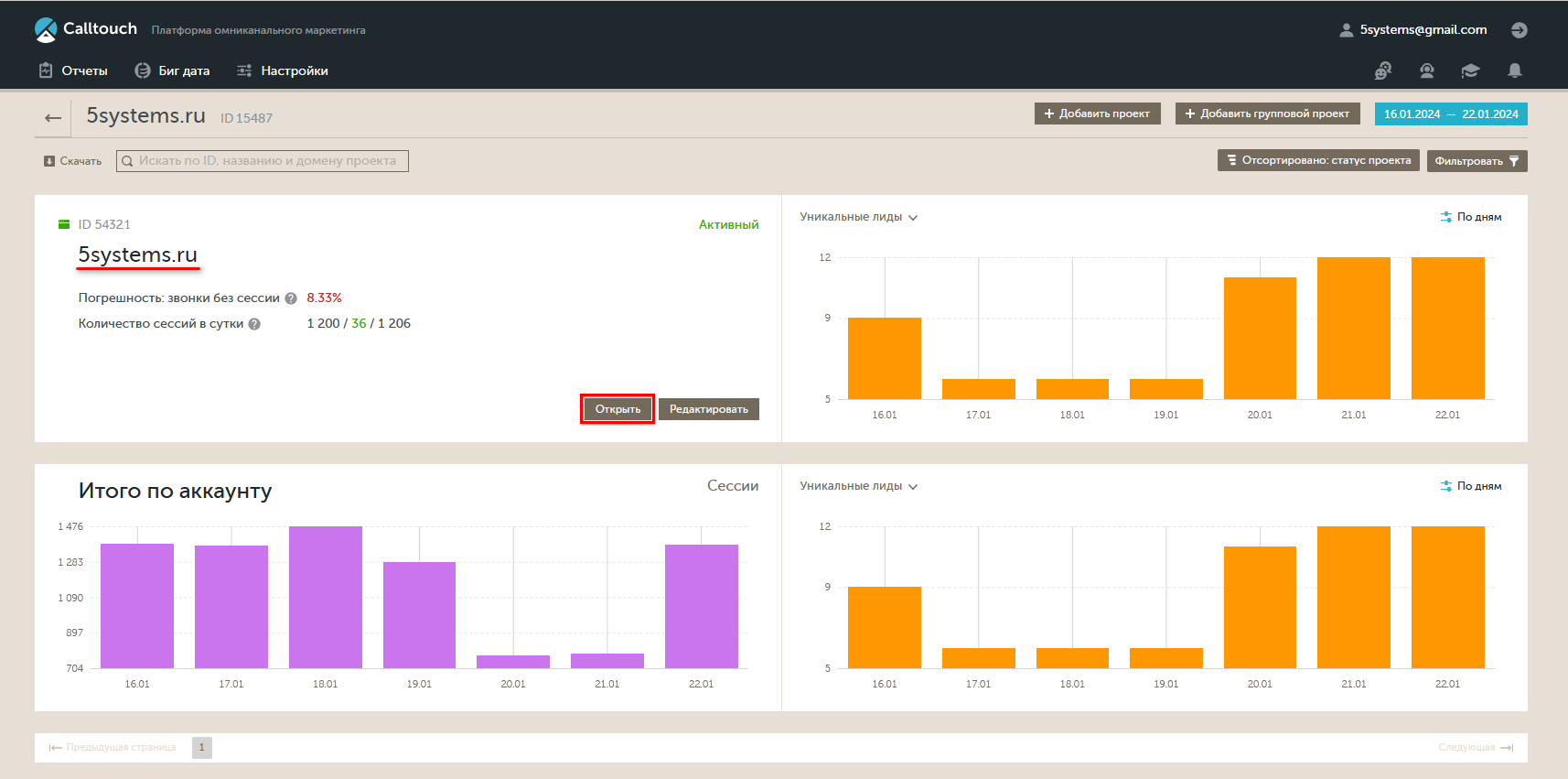Image resolution: width=1568 pixels, height=779 pixels.
Task: Open the Отчеты menu
Action: click(73, 70)
